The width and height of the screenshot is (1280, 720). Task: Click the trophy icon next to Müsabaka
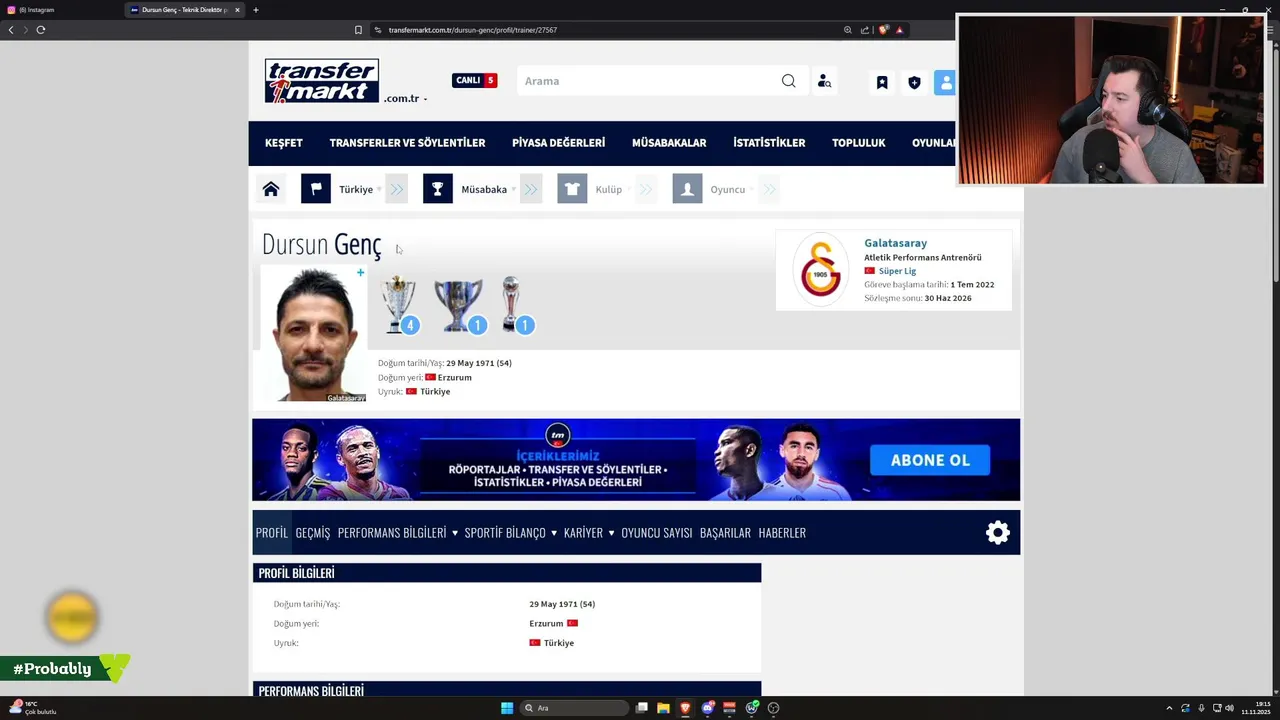tap(438, 189)
